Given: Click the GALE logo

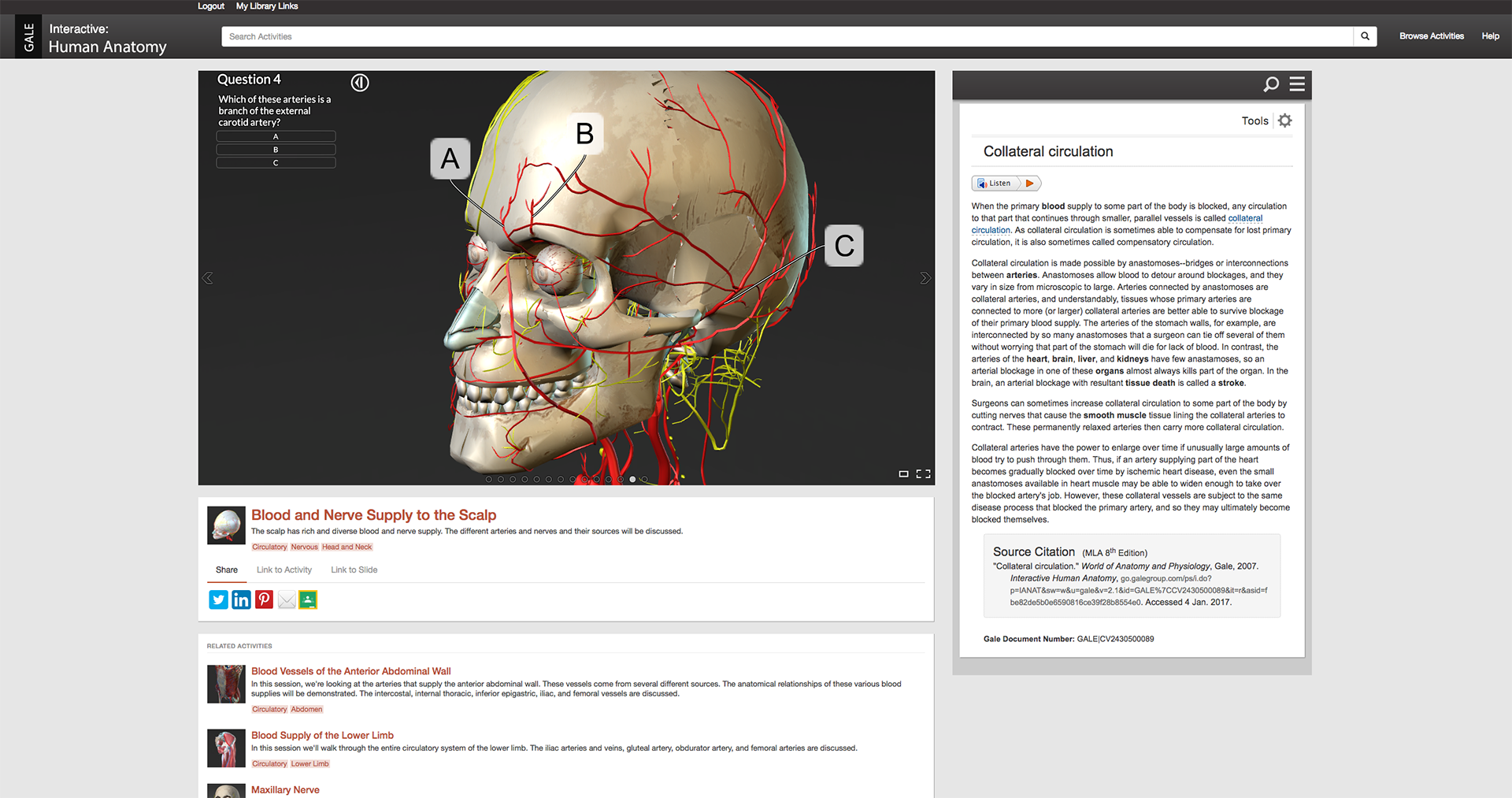Looking at the screenshot, I should click(28, 36).
